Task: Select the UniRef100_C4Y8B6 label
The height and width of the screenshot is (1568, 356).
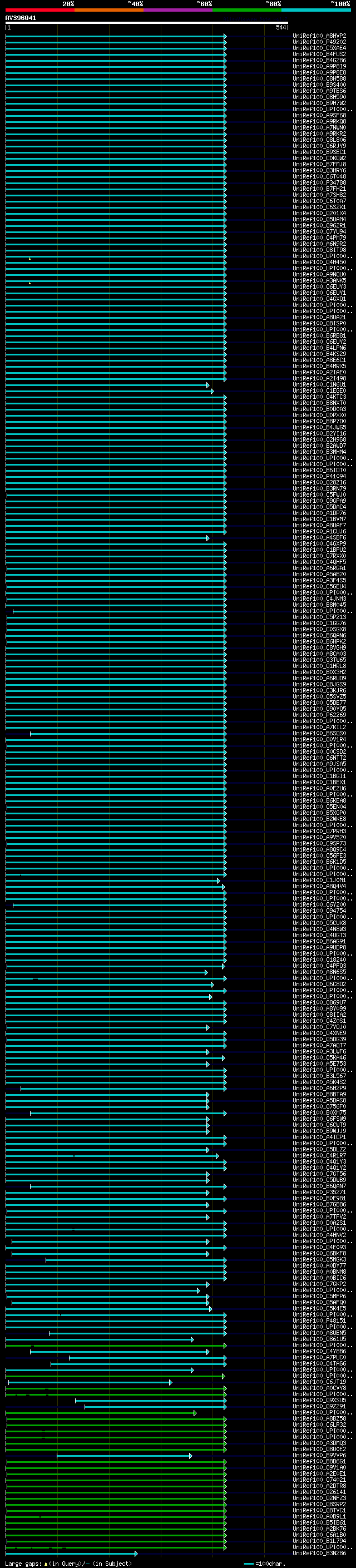Action: [x=319, y=1351]
